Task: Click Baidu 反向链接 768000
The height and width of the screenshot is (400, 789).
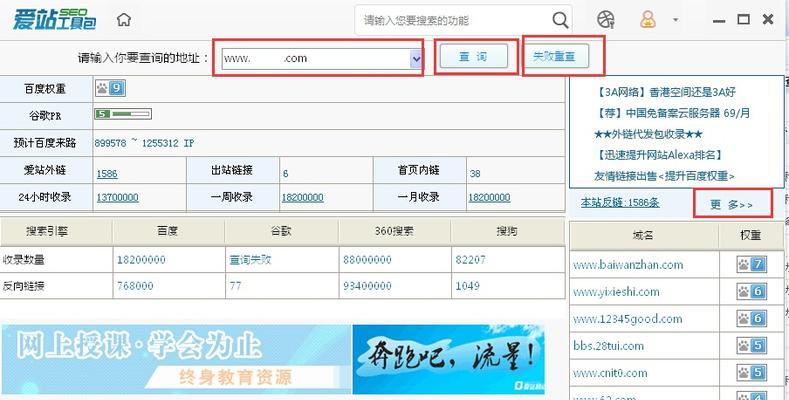Action: (135, 286)
